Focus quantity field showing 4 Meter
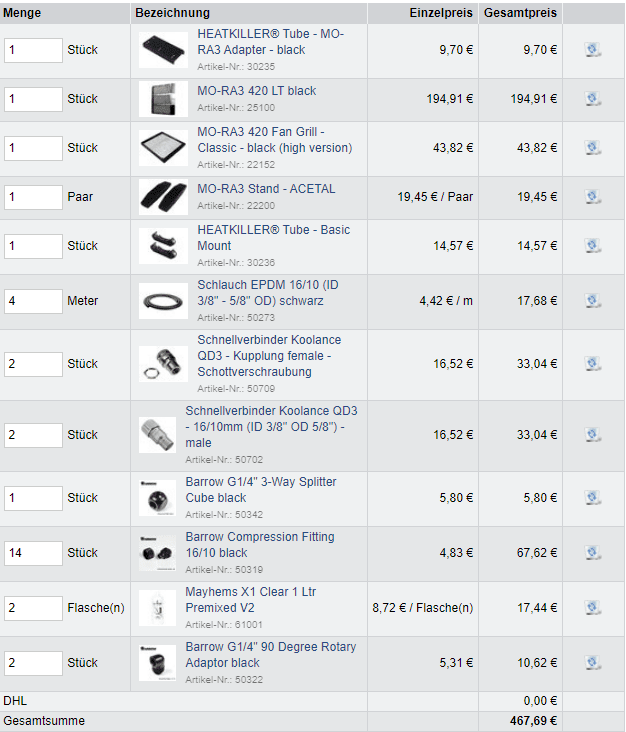626x732 pixels. [33, 302]
